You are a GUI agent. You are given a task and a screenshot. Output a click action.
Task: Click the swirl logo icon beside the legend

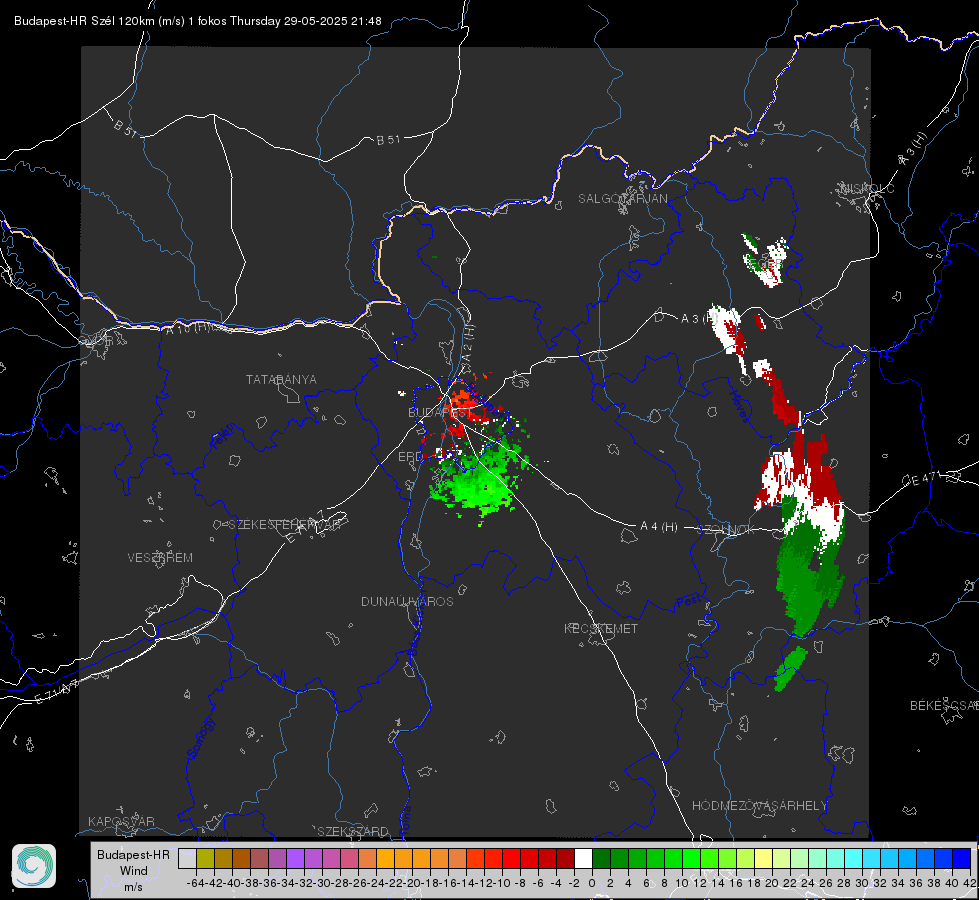pos(34,866)
